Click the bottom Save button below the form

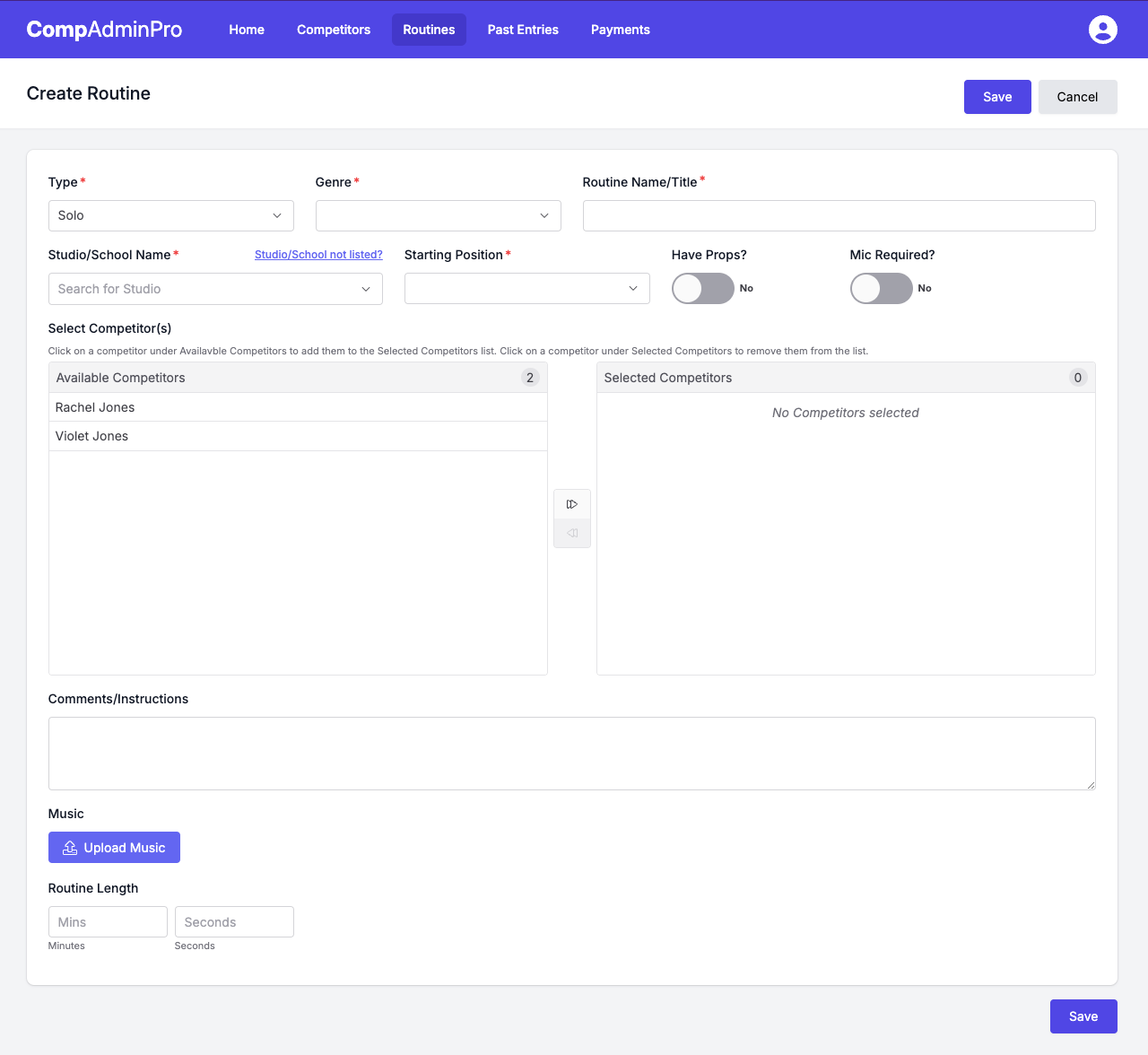click(1083, 1016)
